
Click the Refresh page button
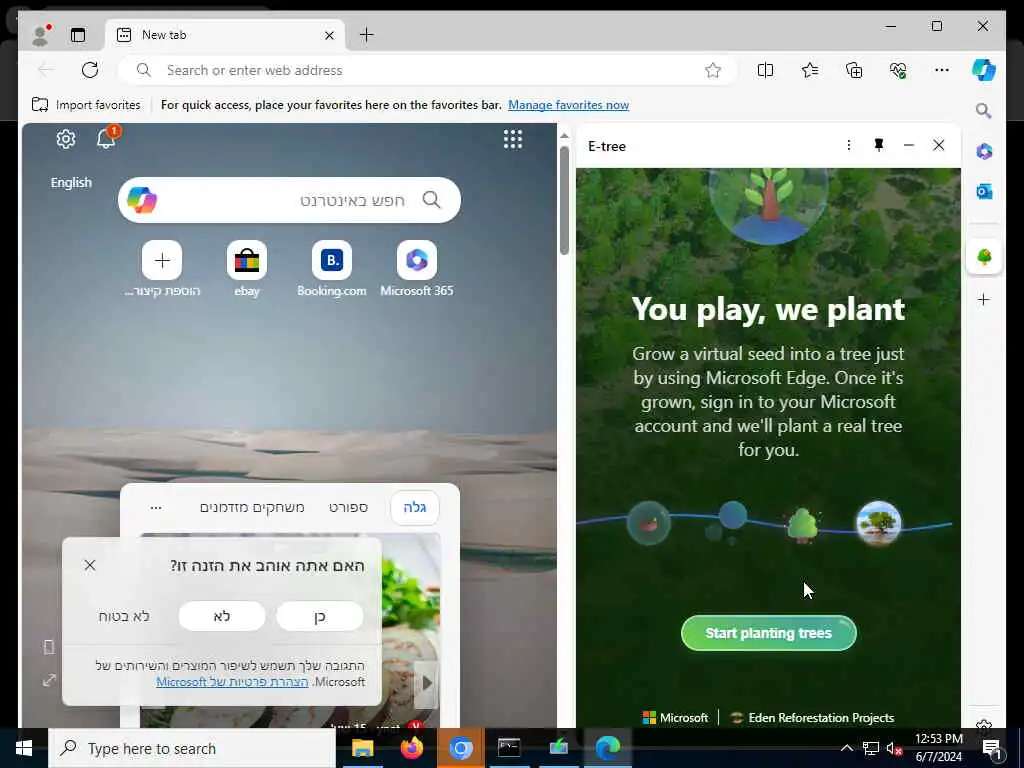pyautogui.click(x=90, y=70)
